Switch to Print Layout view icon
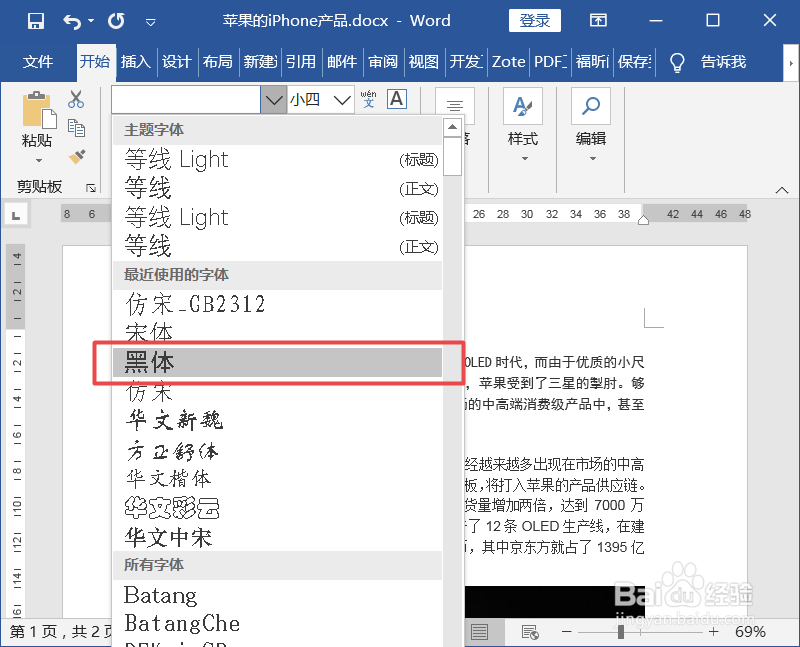800x647 pixels. (479, 632)
